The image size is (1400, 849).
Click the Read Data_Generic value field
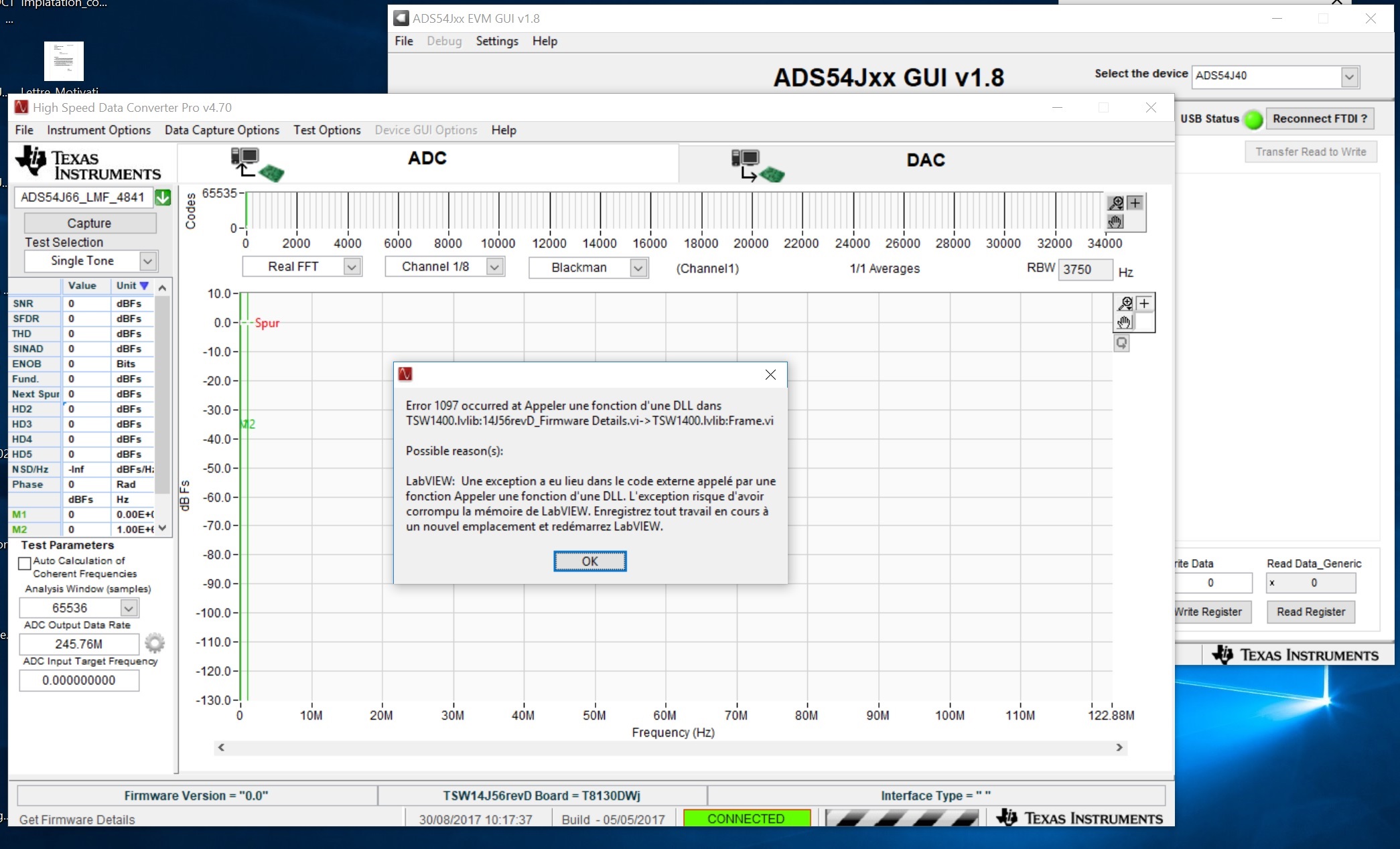click(1310, 583)
